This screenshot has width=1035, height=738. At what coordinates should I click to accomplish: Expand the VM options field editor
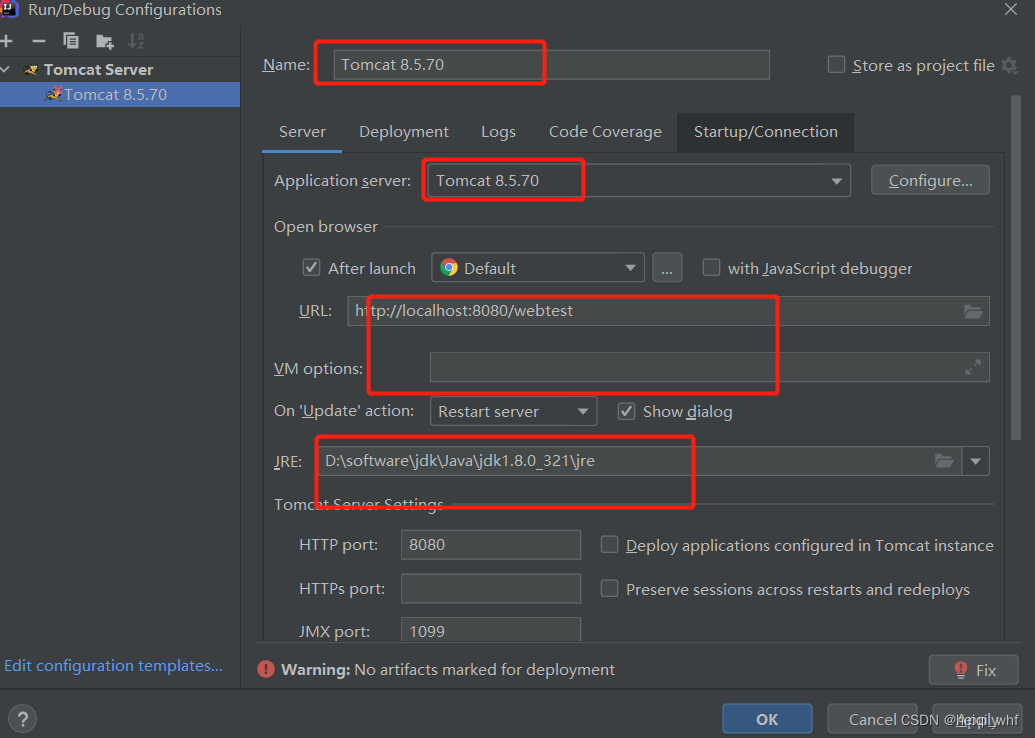(973, 367)
